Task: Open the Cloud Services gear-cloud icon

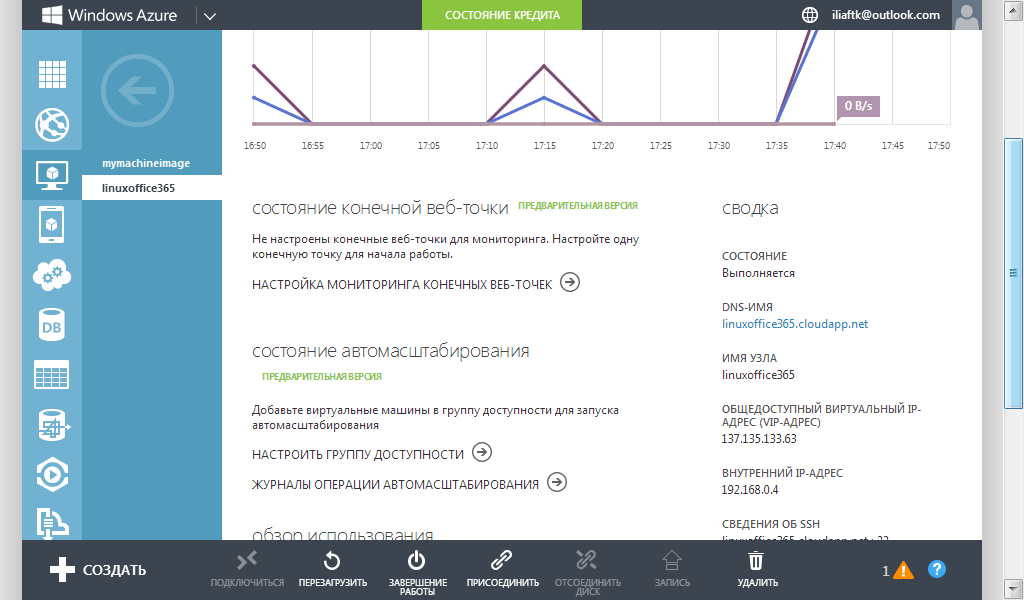Action: 52,275
